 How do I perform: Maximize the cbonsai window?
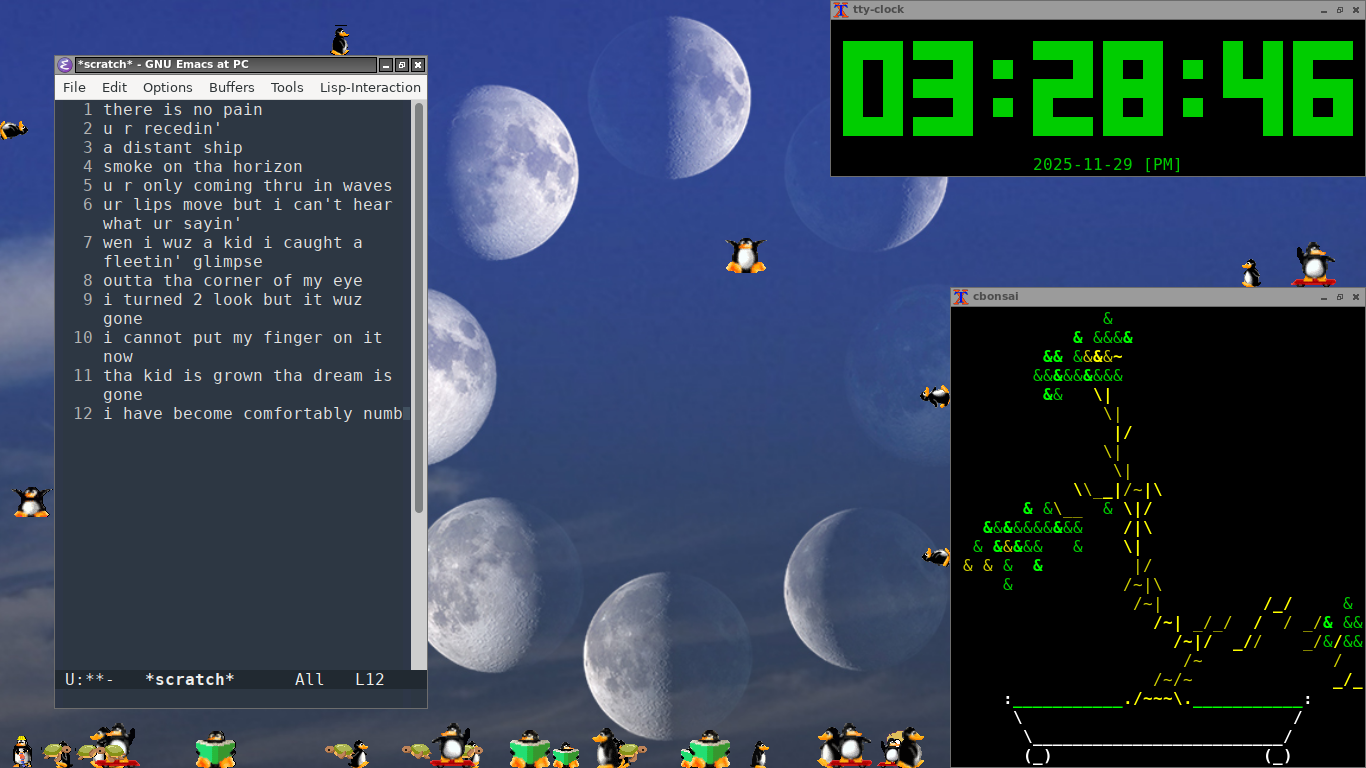tap(1339, 297)
